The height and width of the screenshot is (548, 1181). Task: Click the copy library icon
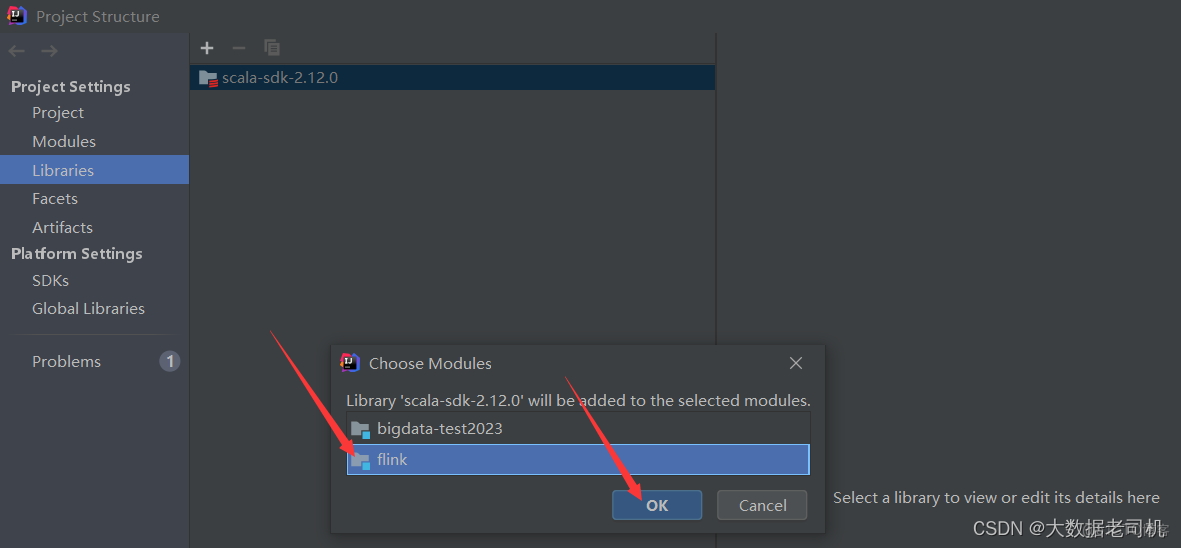point(271,48)
